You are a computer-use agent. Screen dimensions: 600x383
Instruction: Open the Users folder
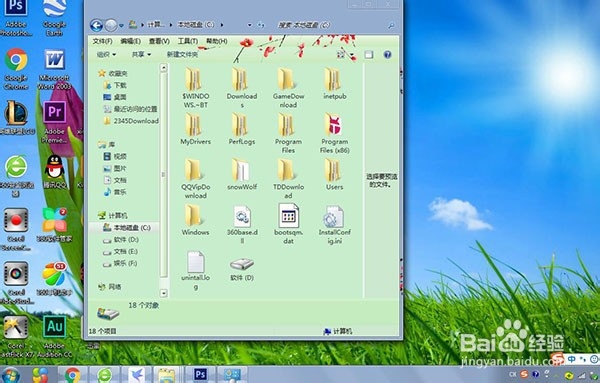click(x=334, y=174)
